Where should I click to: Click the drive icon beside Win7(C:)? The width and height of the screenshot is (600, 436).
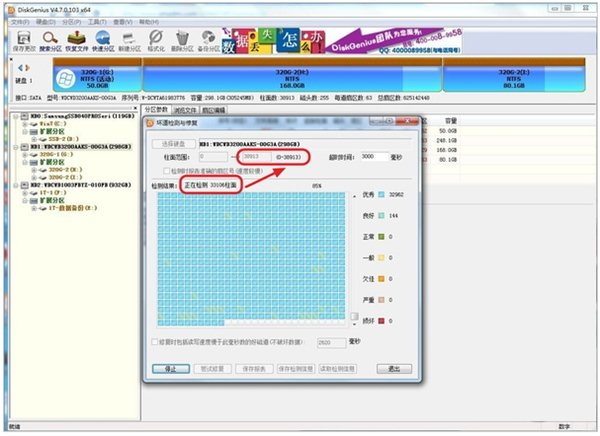click(x=34, y=124)
